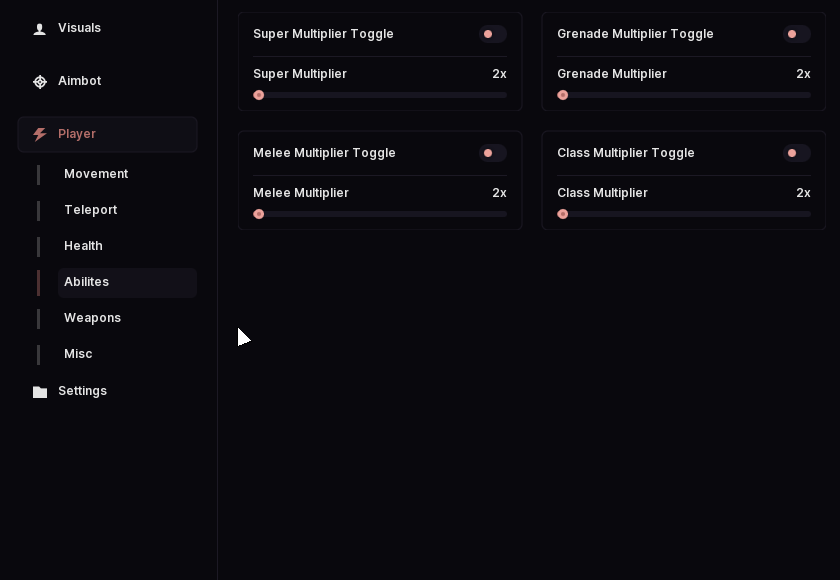Click the Melee Multiplier slider track

point(380,214)
